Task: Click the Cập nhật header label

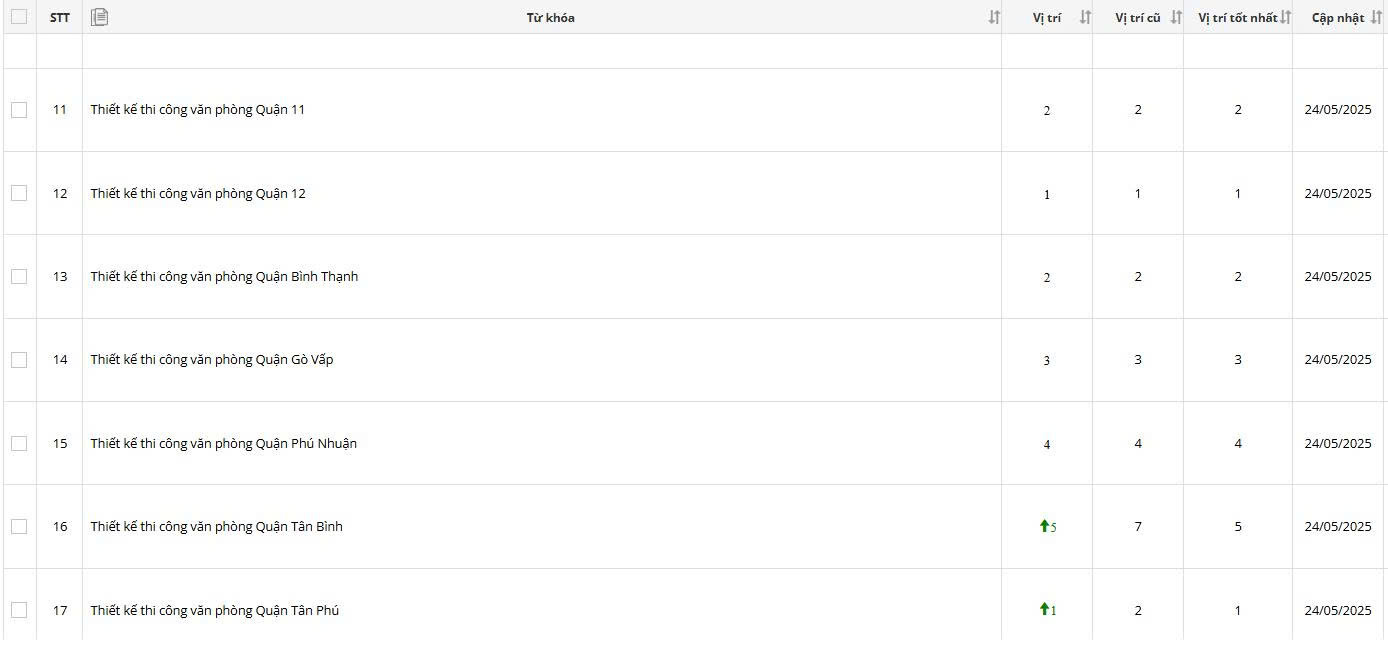Action: tap(1337, 18)
